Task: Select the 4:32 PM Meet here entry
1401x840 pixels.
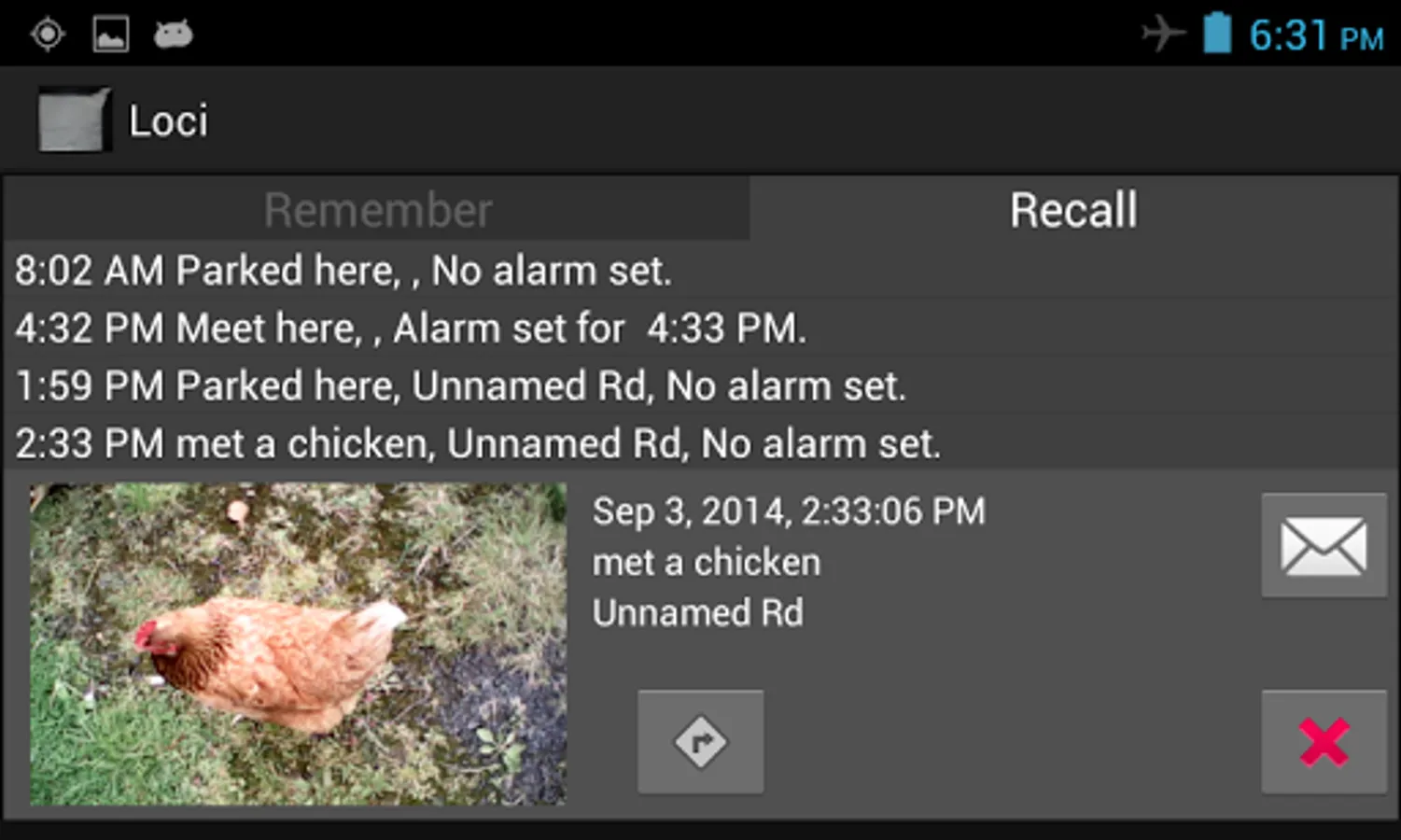Action: [700, 328]
